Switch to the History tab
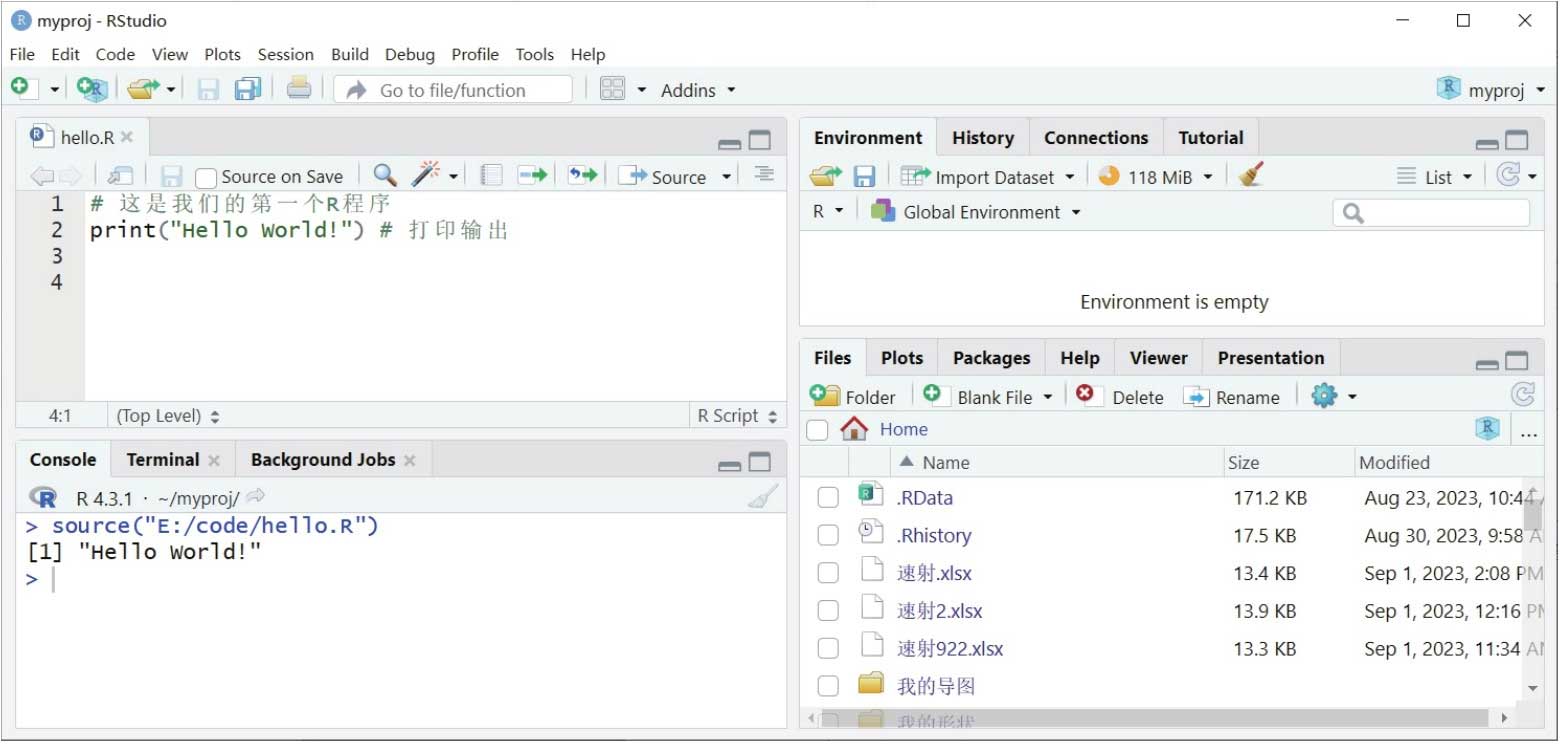The height and width of the screenshot is (744, 1560). [x=982, y=138]
